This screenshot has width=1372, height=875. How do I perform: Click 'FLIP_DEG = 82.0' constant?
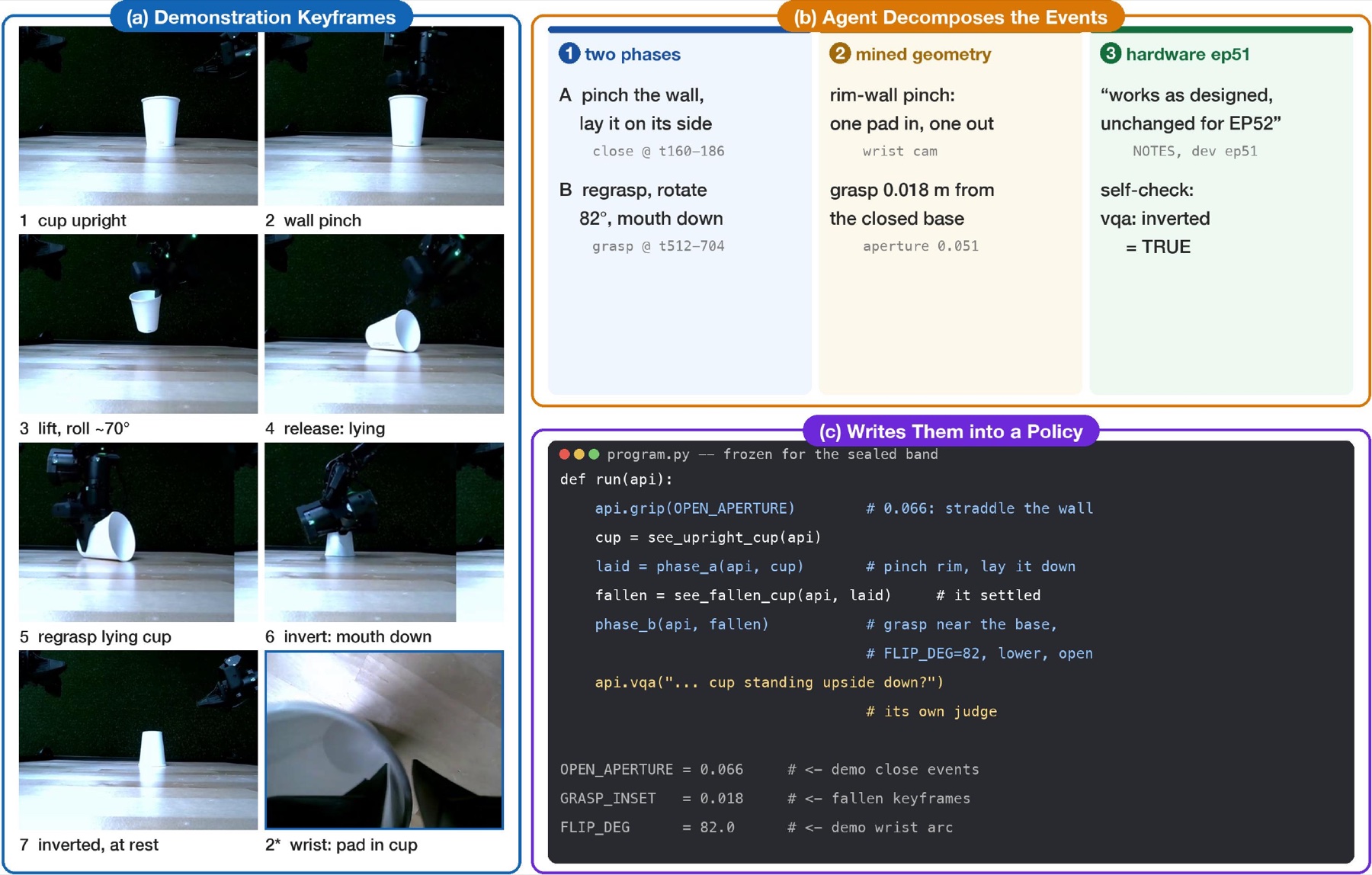(x=646, y=827)
